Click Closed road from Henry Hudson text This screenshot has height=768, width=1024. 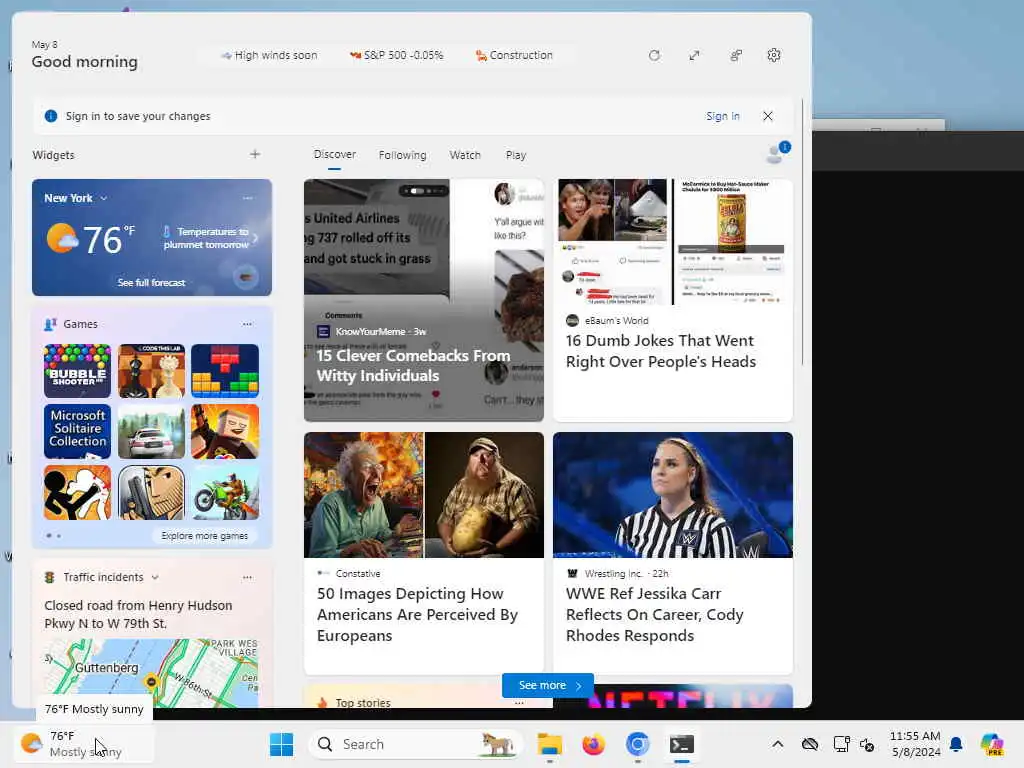pyautogui.click(x=138, y=615)
